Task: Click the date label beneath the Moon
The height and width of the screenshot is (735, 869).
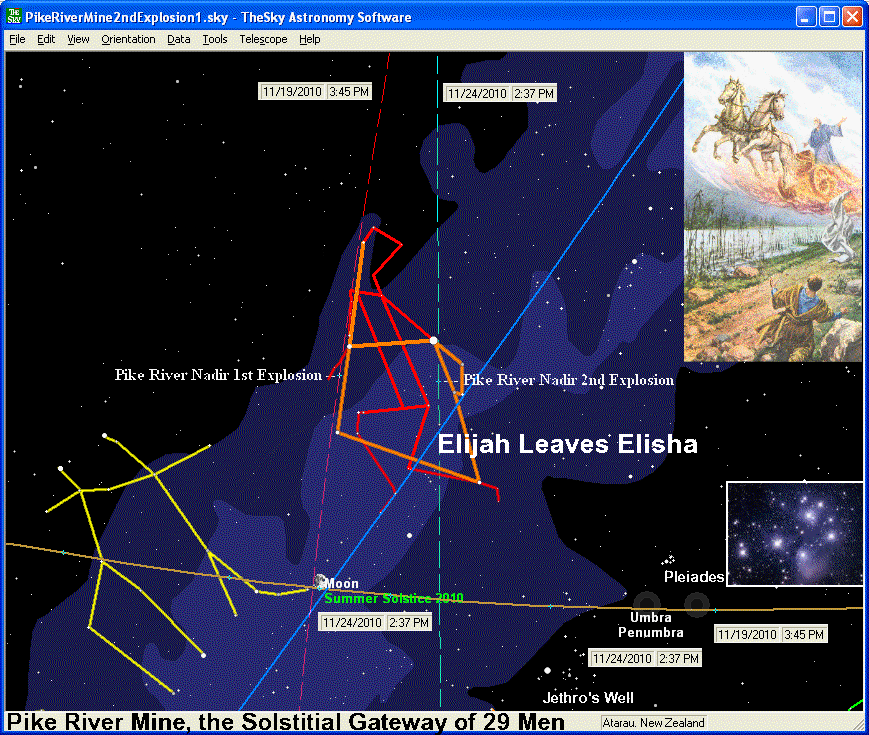Action: point(375,622)
